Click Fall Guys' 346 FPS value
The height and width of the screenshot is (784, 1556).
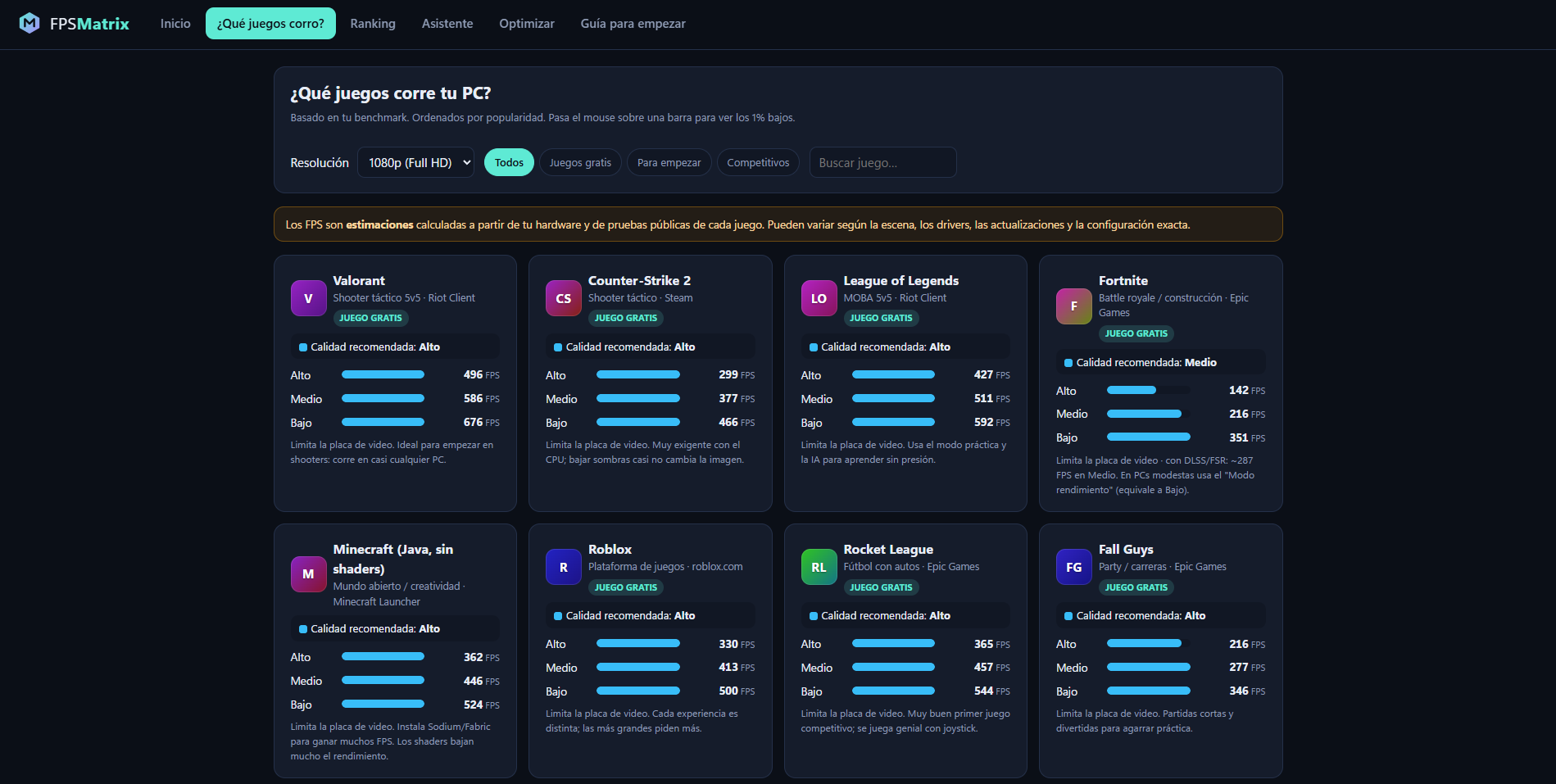coord(1247,691)
